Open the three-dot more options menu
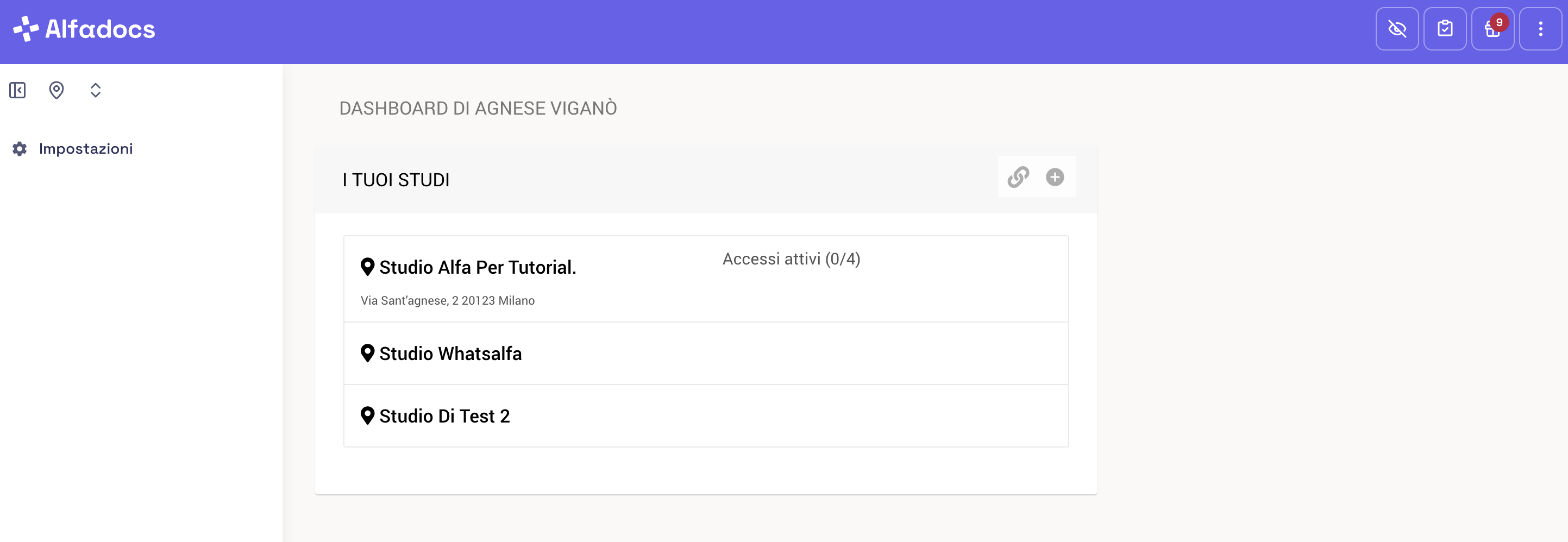 coord(1540,29)
